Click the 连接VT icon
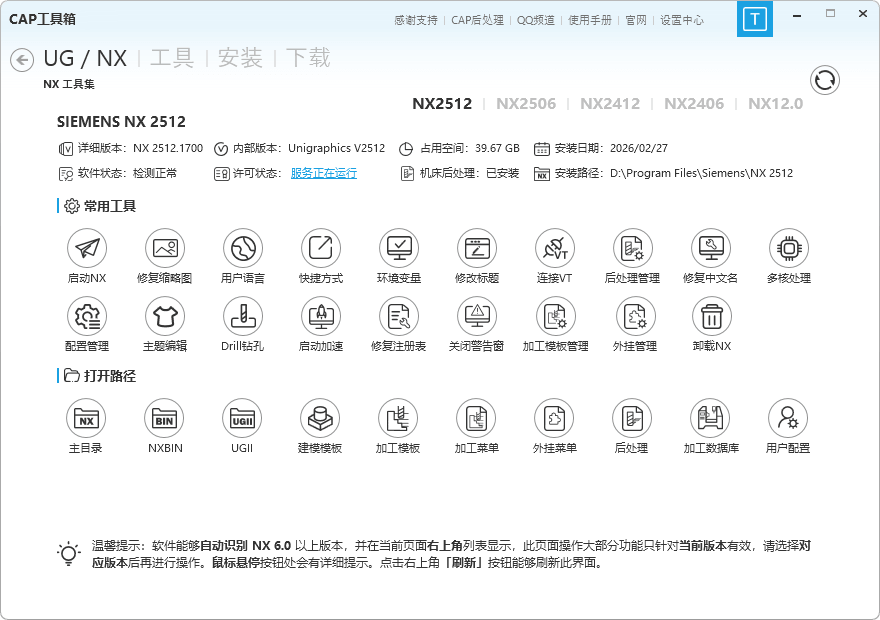This screenshot has height=620, width=880. [555, 248]
